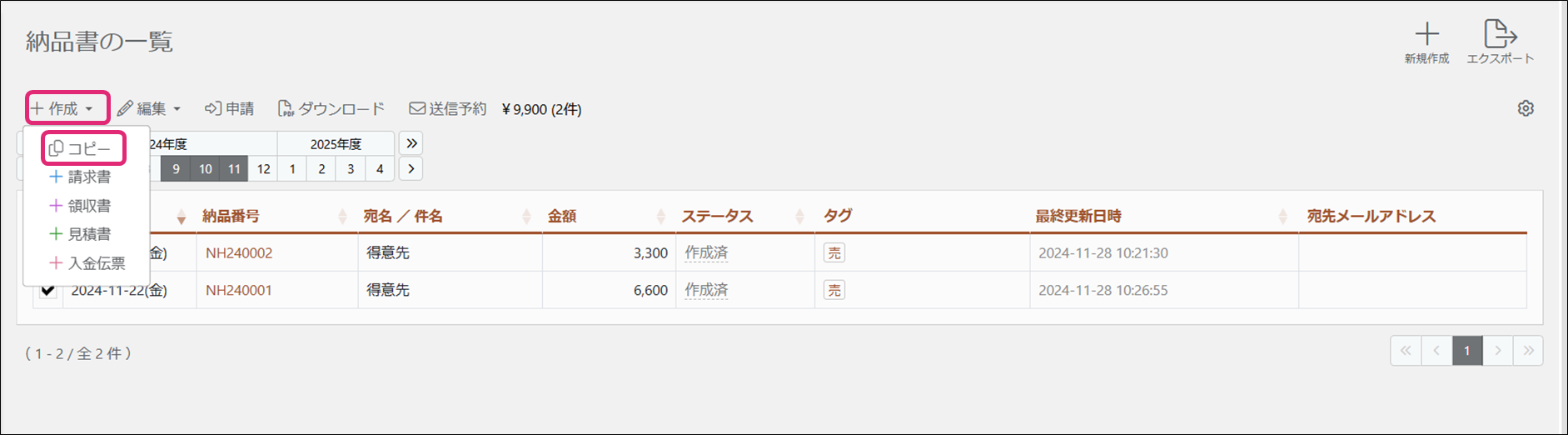Screen dimensions: 1568x435
Task: Click the 送信予約 envelope button
Action: (447, 108)
